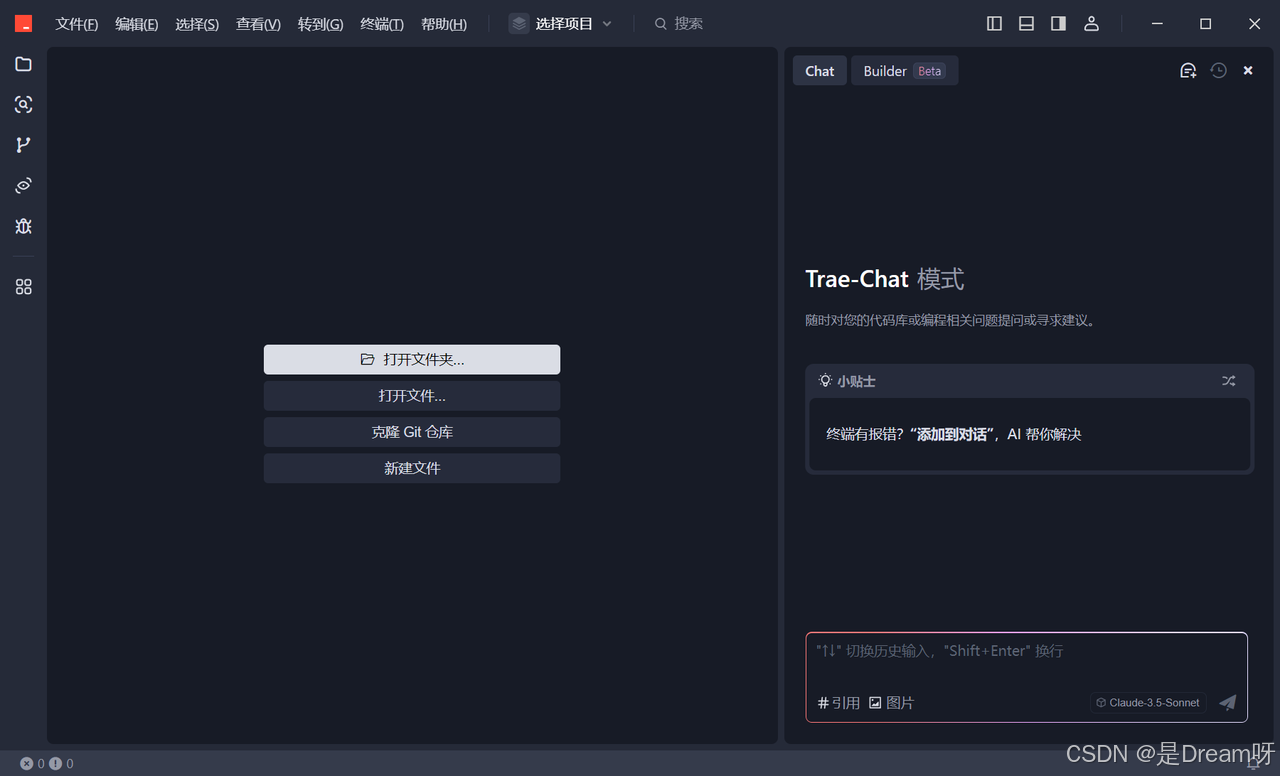Image resolution: width=1280 pixels, height=776 pixels.
Task: Toggle the right AI sidebar layout icon
Action: (1058, 24)
